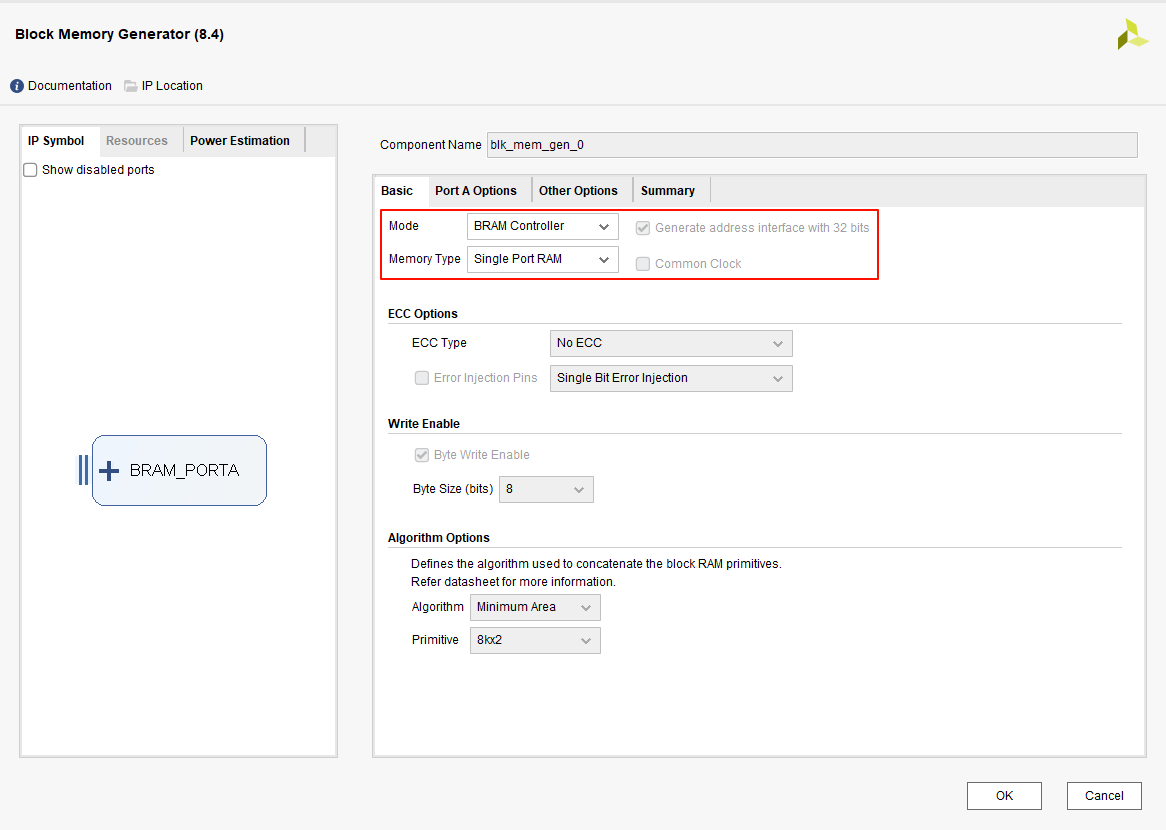Click the Cancel button
This screenshot has width=1166, height=830.
pyautogui.click(x=1104, y=796)
